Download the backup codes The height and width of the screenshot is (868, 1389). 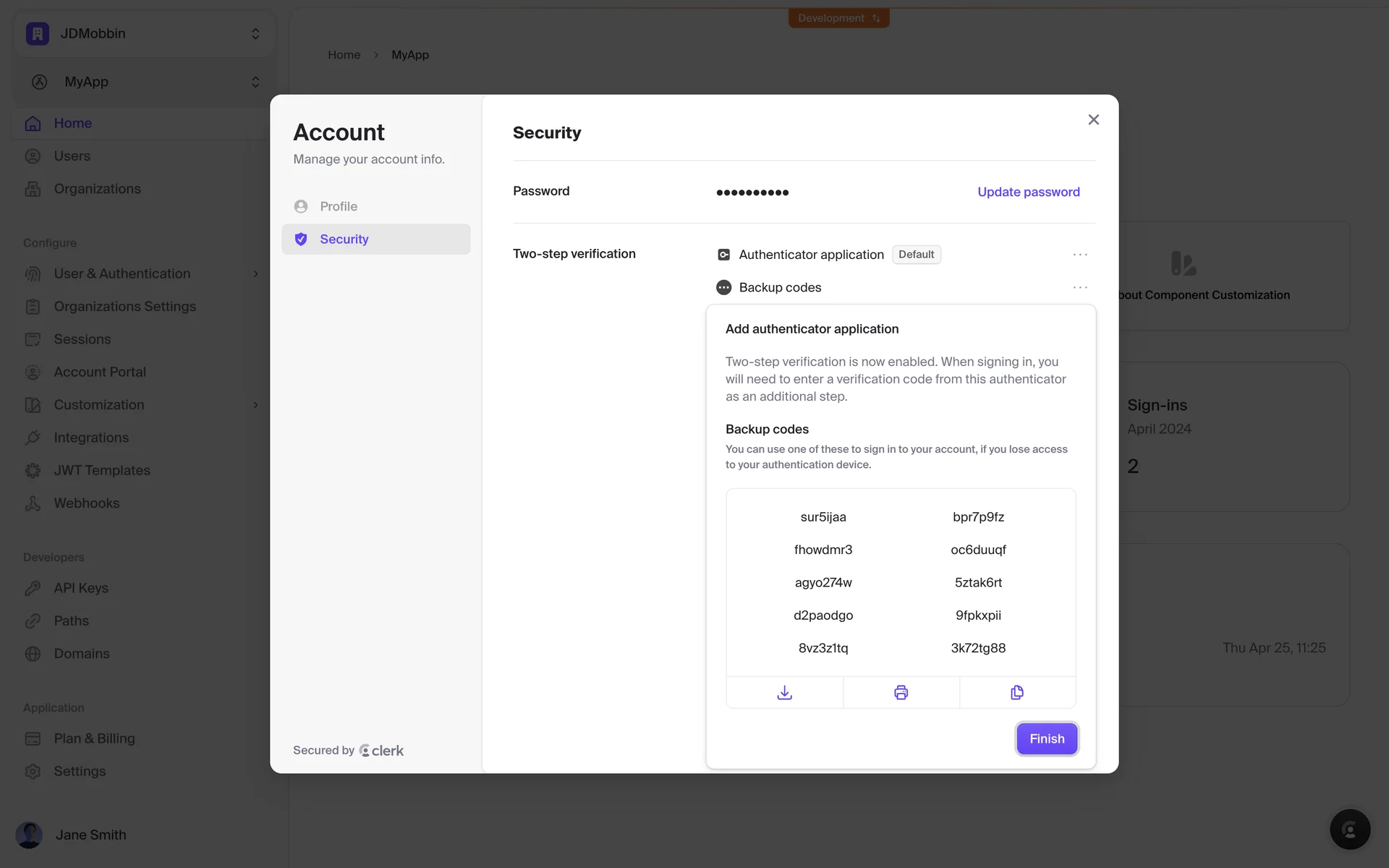(784, 692)
